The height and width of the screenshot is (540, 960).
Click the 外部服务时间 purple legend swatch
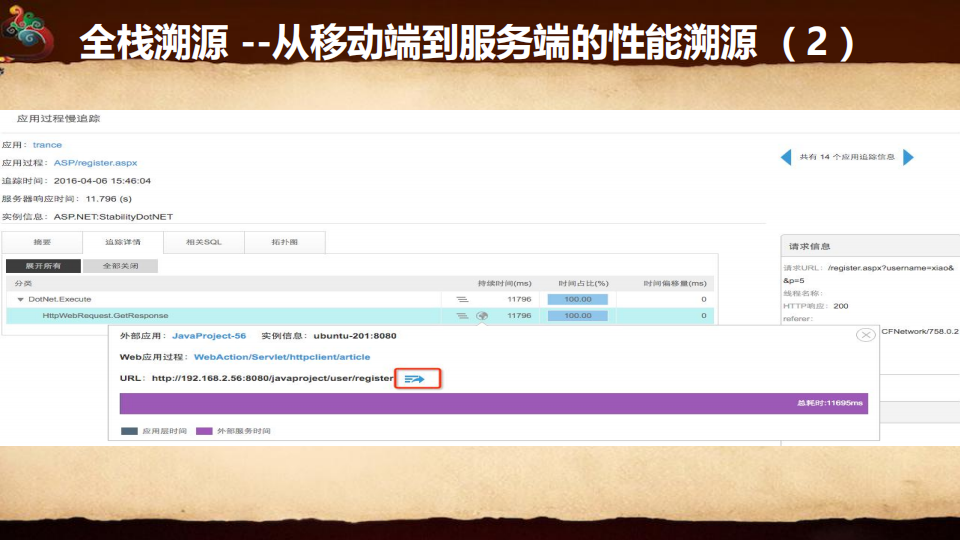204,431
